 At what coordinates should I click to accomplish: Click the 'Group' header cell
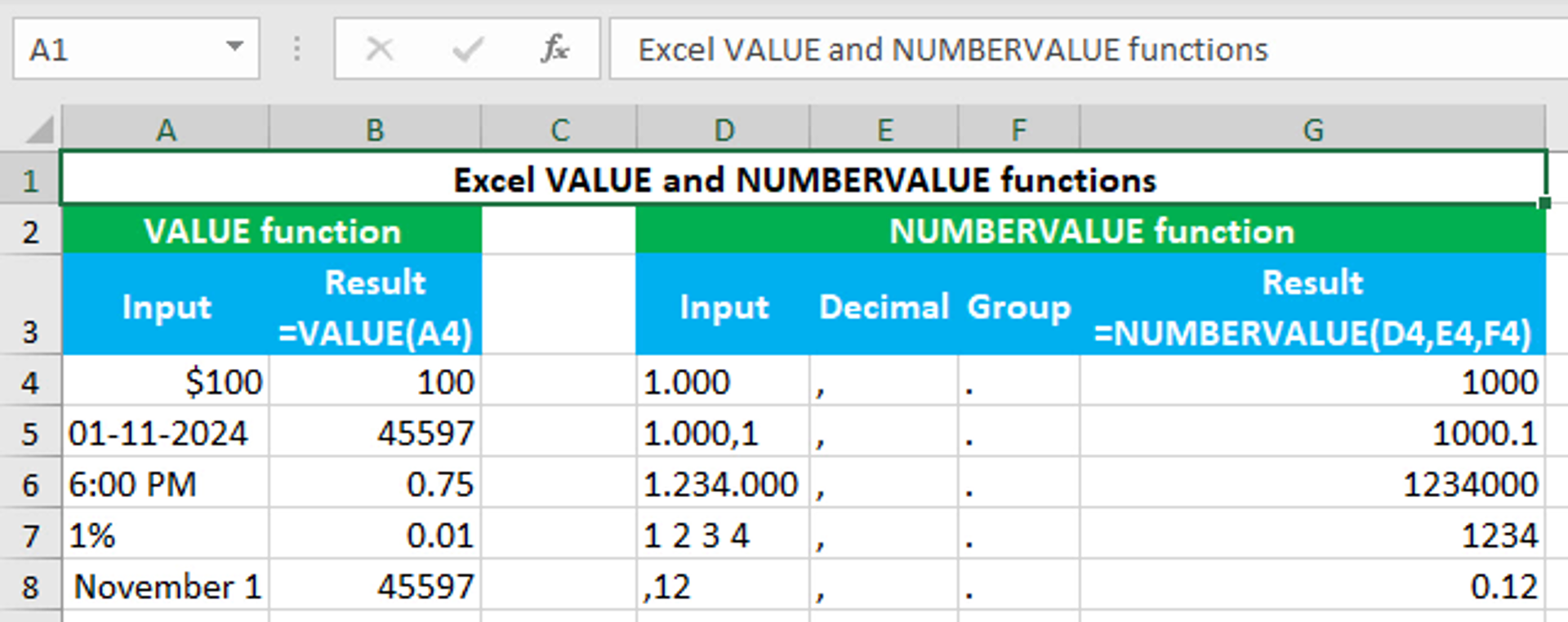[1019, 304]
